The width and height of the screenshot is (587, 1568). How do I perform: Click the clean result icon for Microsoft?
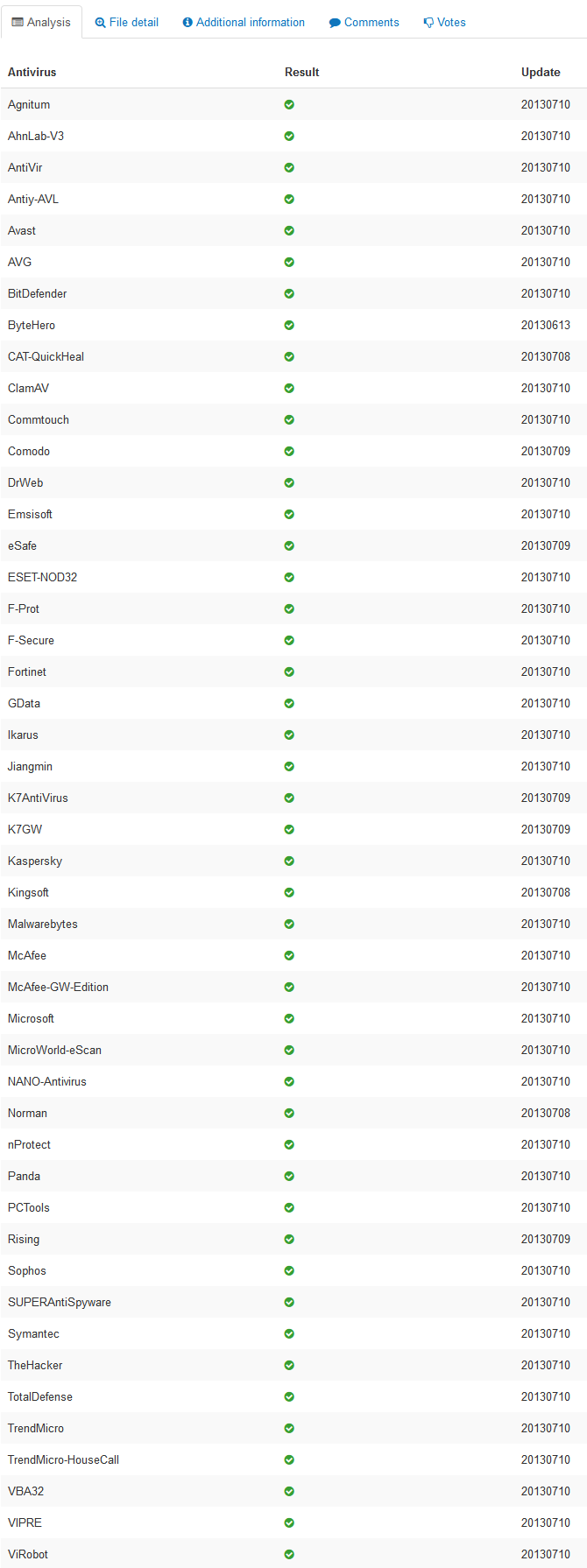coord(289,1019)
